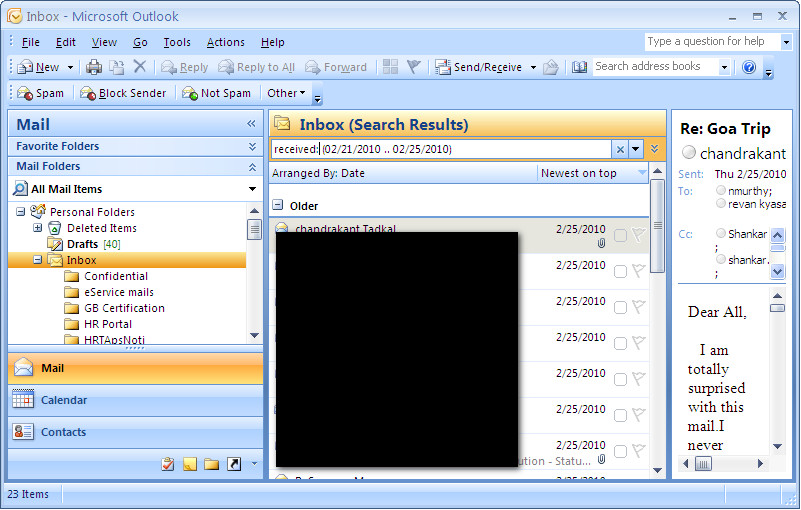Click the Notes icon in navigation bar

tap(190, 463)
